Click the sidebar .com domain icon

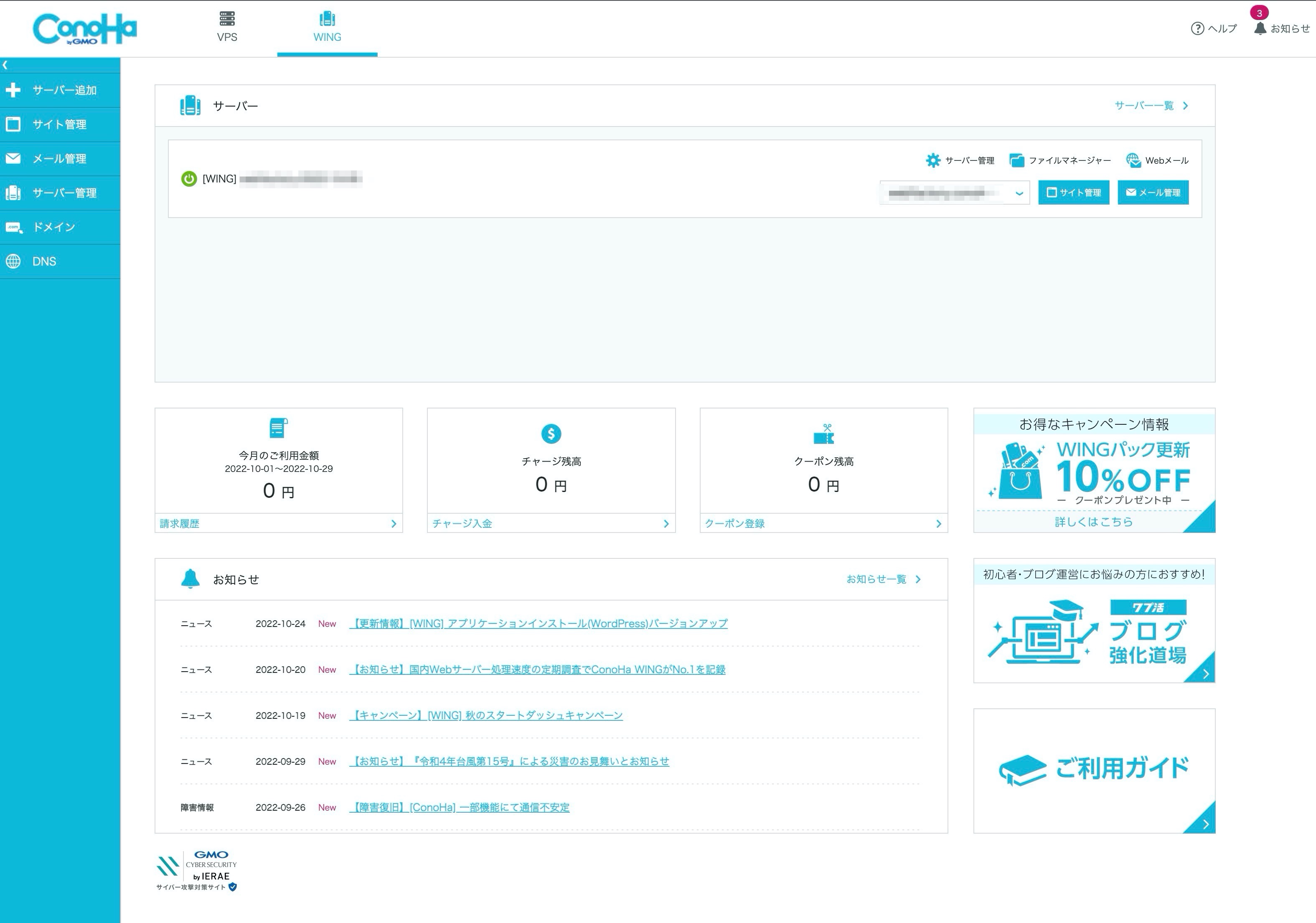(14, 228)
